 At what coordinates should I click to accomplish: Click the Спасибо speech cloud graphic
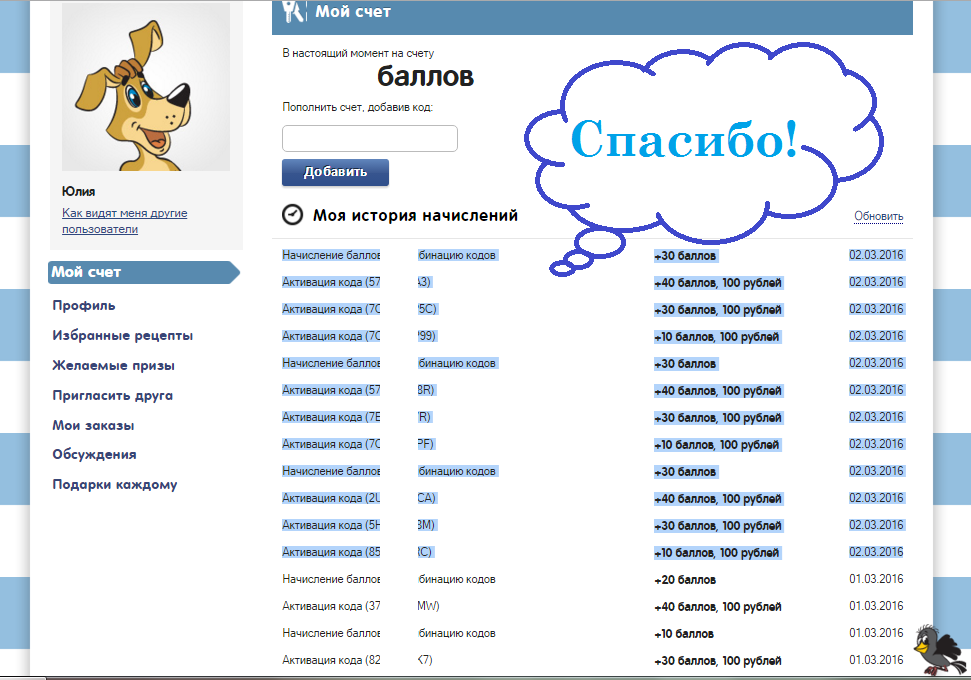(690, 140)
